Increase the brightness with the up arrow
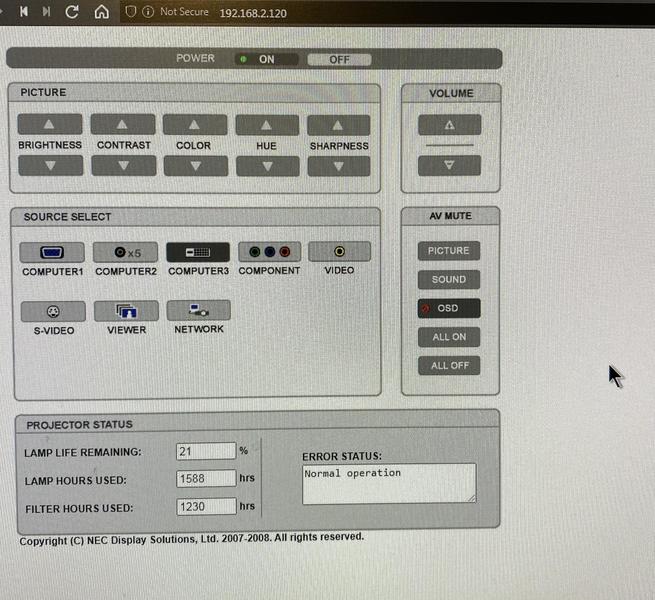This screenshot has height=600, width=655. [x=50, y=124]
